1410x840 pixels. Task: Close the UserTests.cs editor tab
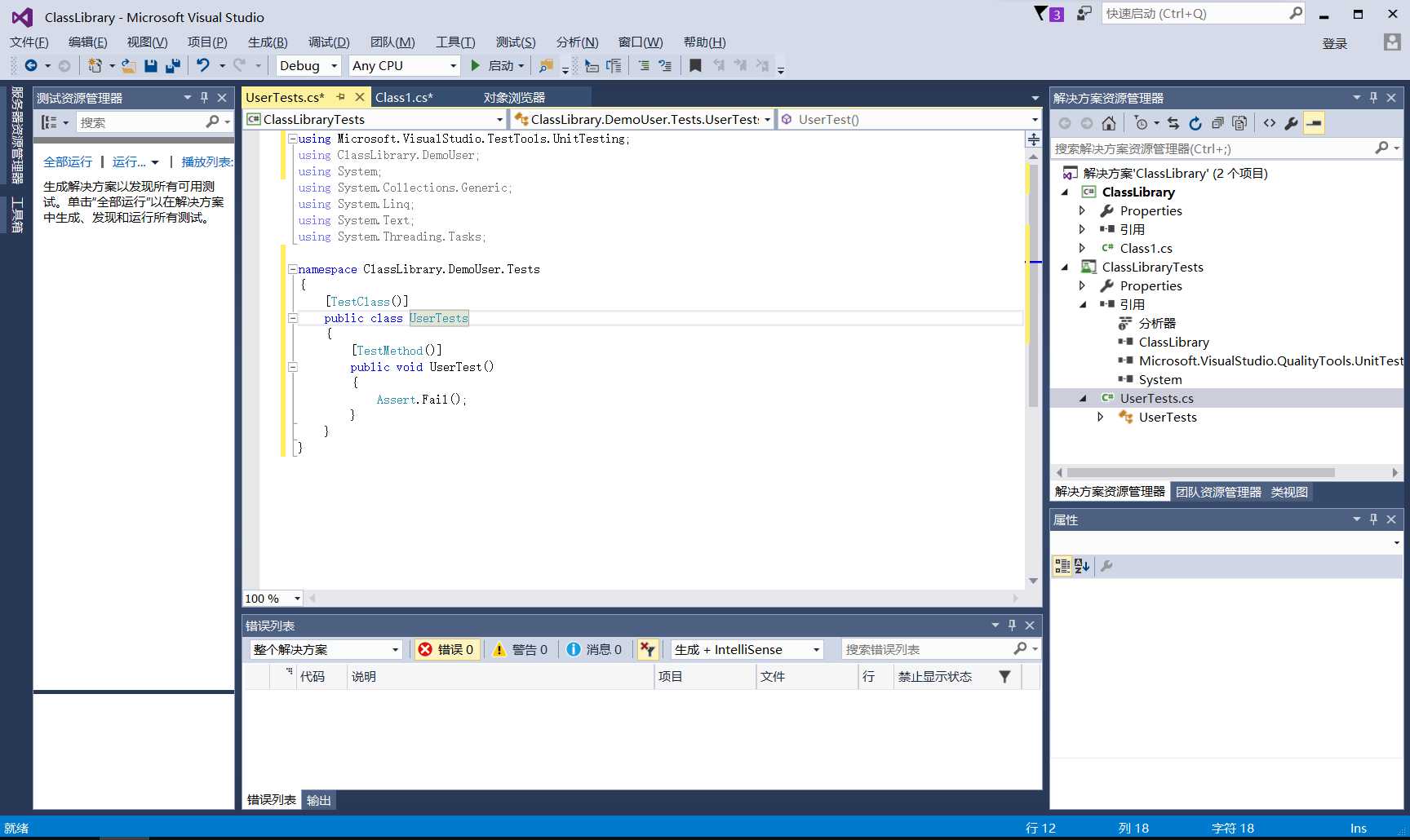[359, 97]
